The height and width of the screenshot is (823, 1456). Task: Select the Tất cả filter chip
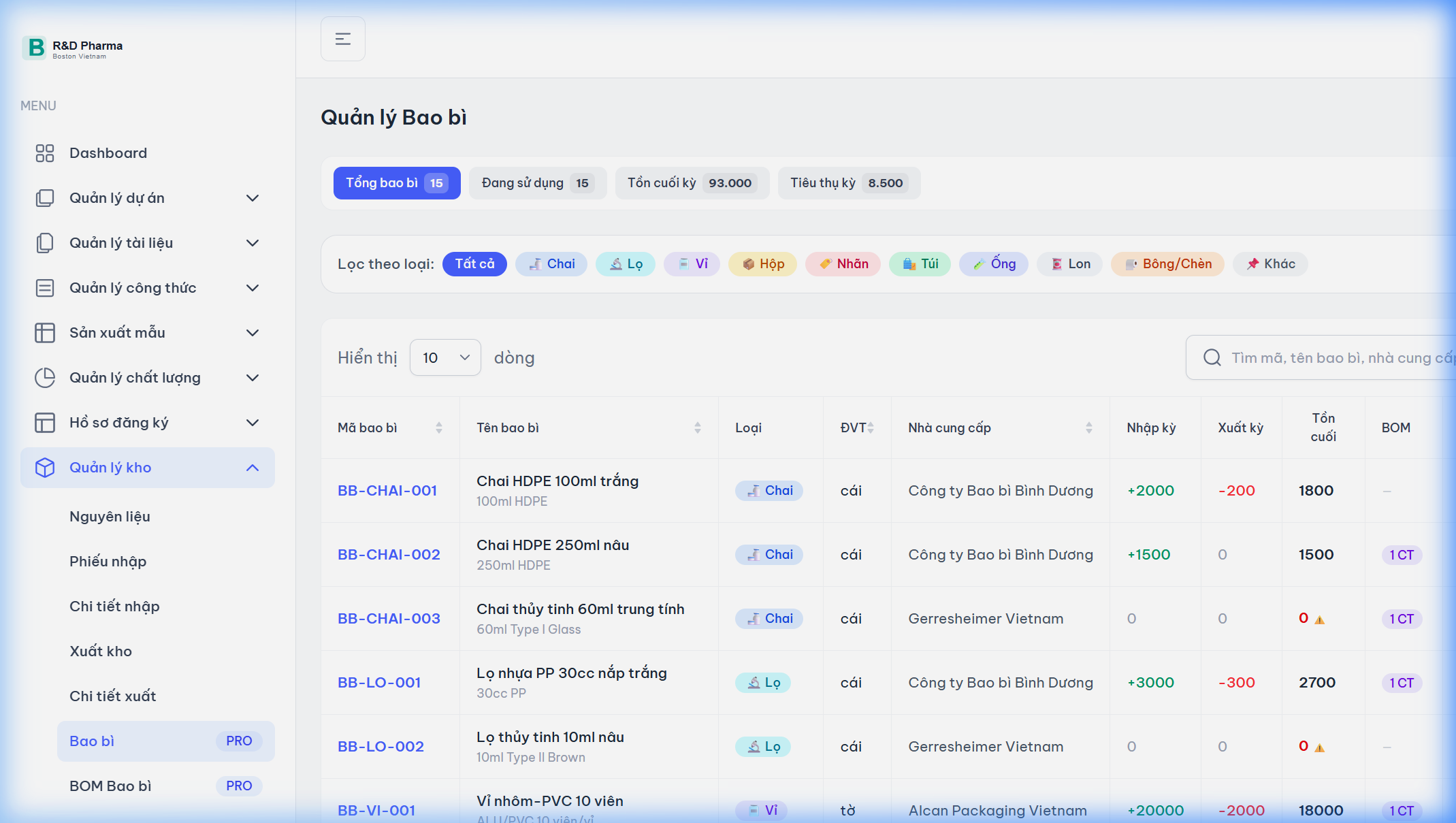[474, 264]
